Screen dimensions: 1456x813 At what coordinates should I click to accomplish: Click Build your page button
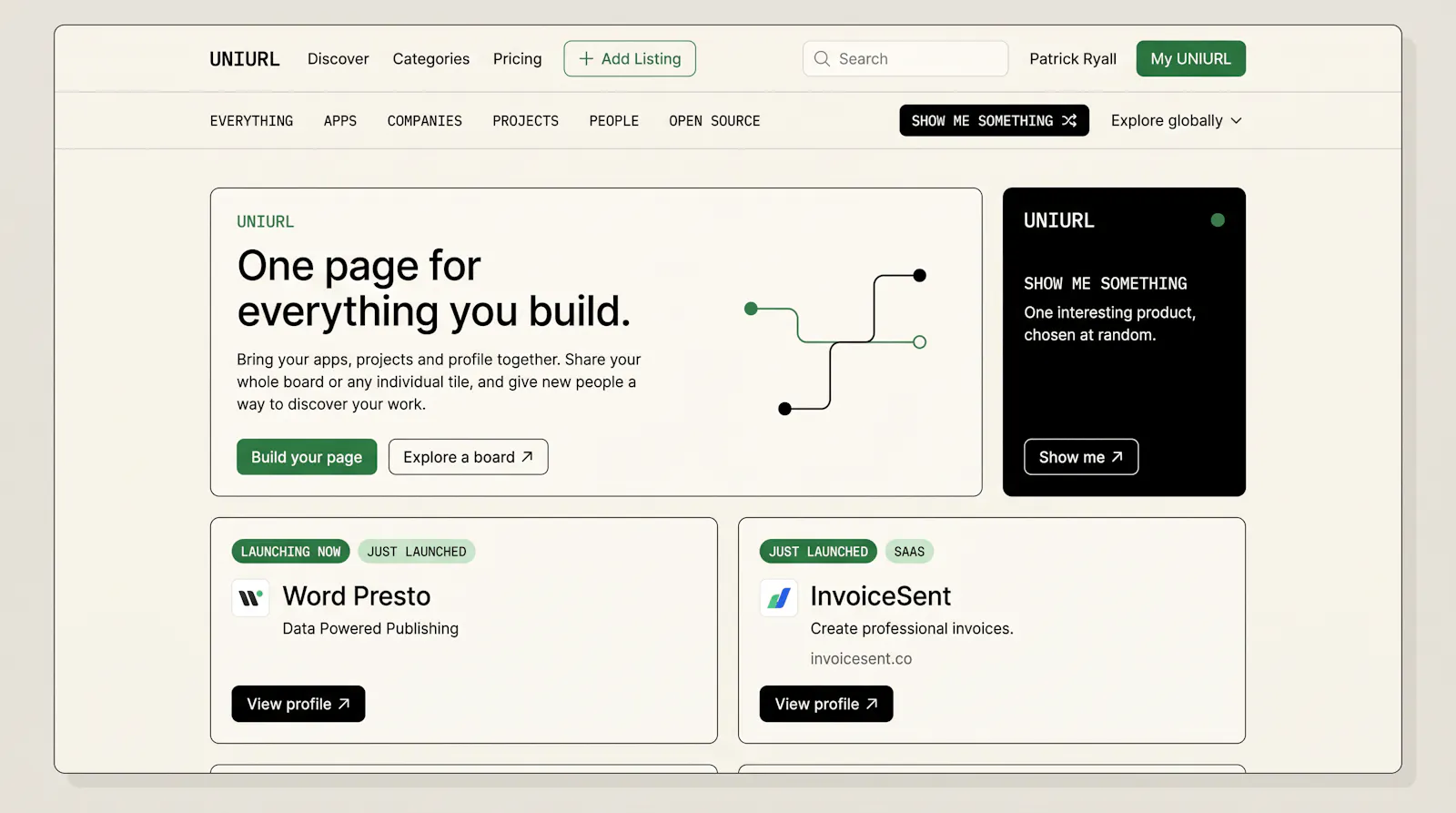tap(307, 457)
